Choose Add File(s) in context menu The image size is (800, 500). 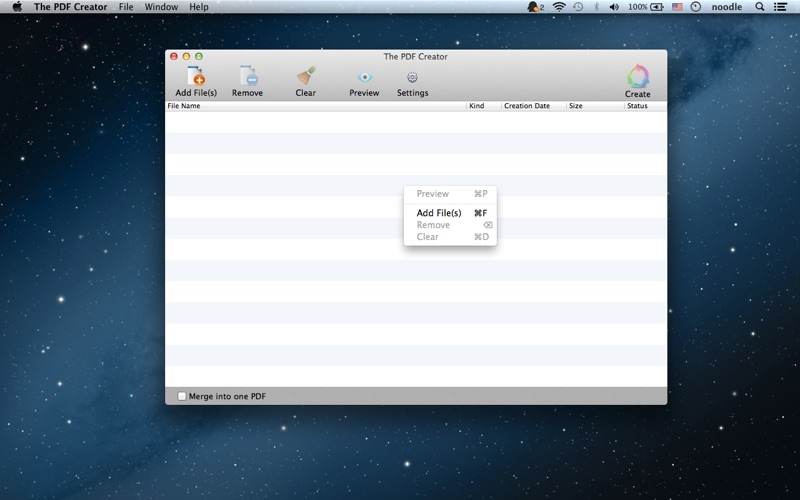pos(450,213)
